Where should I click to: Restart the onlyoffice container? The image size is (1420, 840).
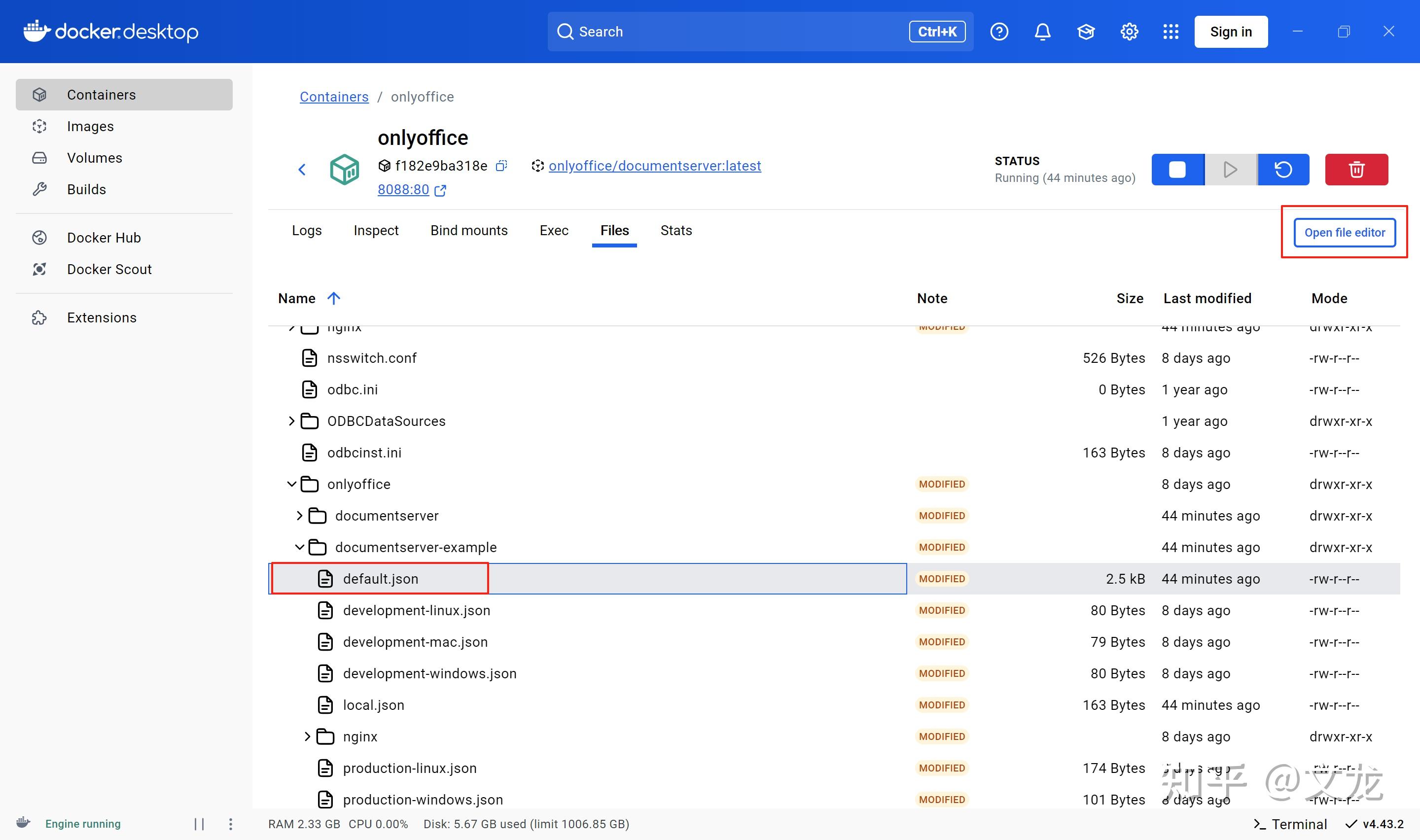click(1283, 169)
